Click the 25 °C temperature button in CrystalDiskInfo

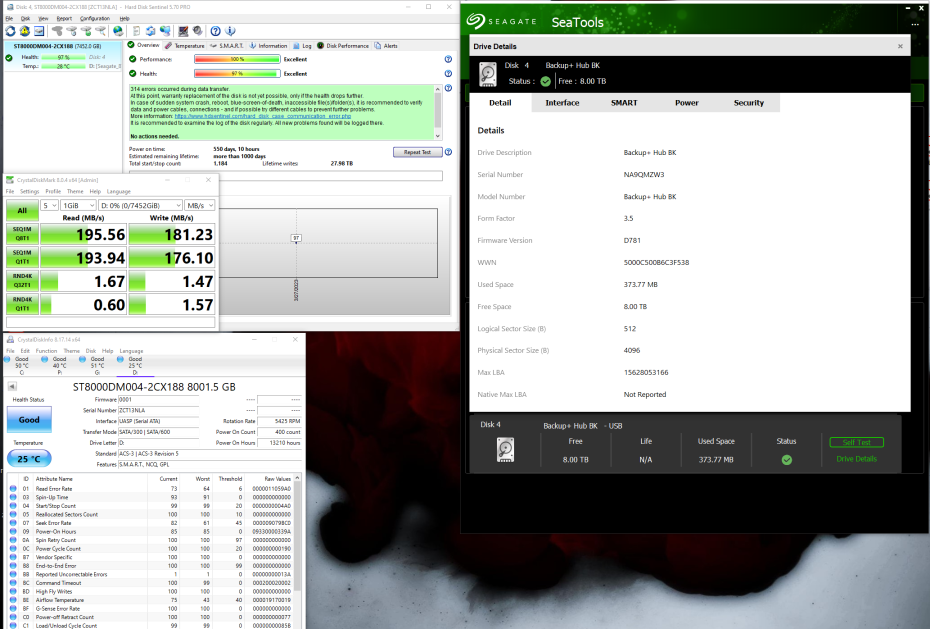(x=29, y=459)
